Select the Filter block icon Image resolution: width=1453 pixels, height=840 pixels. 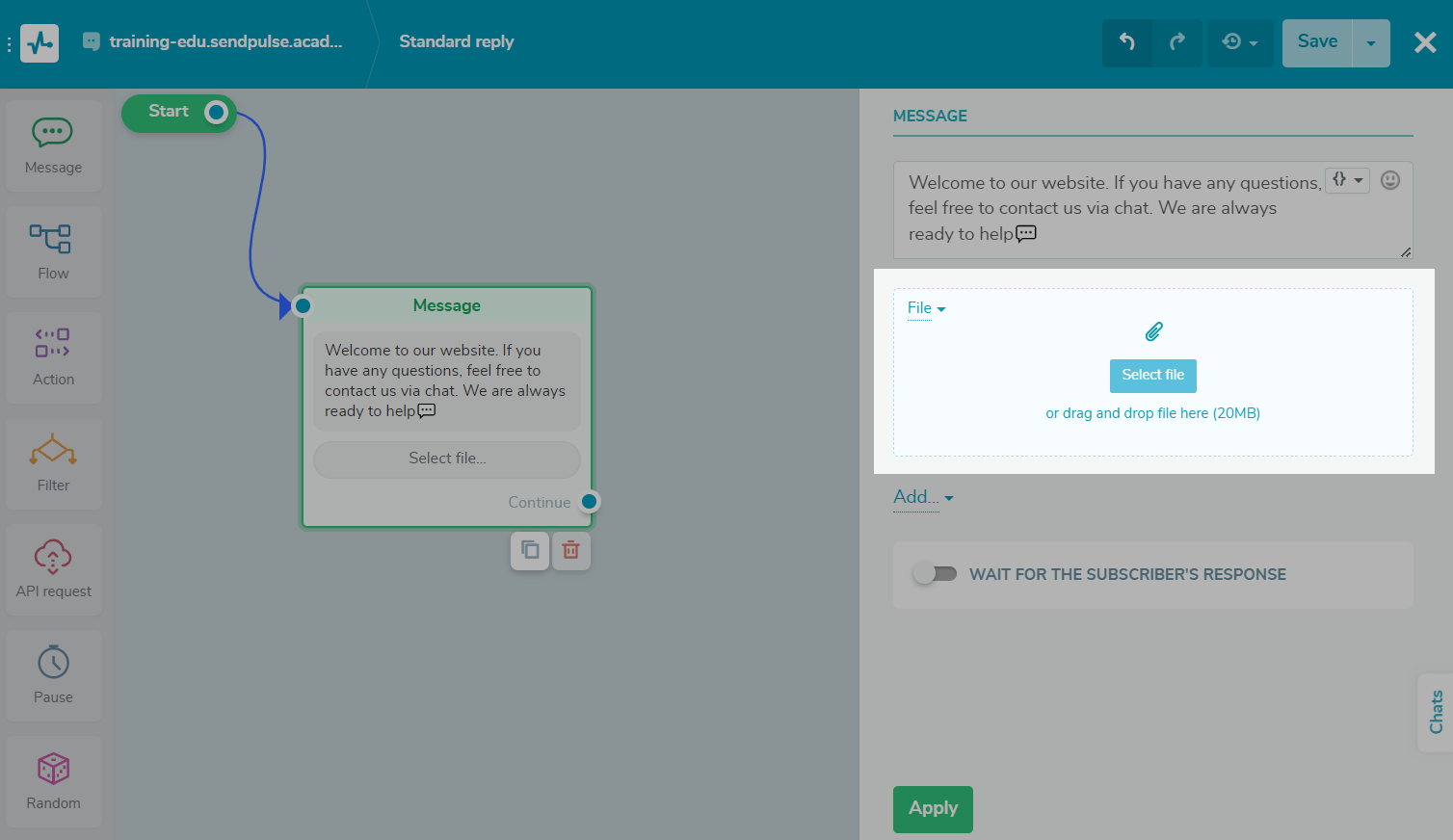click(53, 462)
